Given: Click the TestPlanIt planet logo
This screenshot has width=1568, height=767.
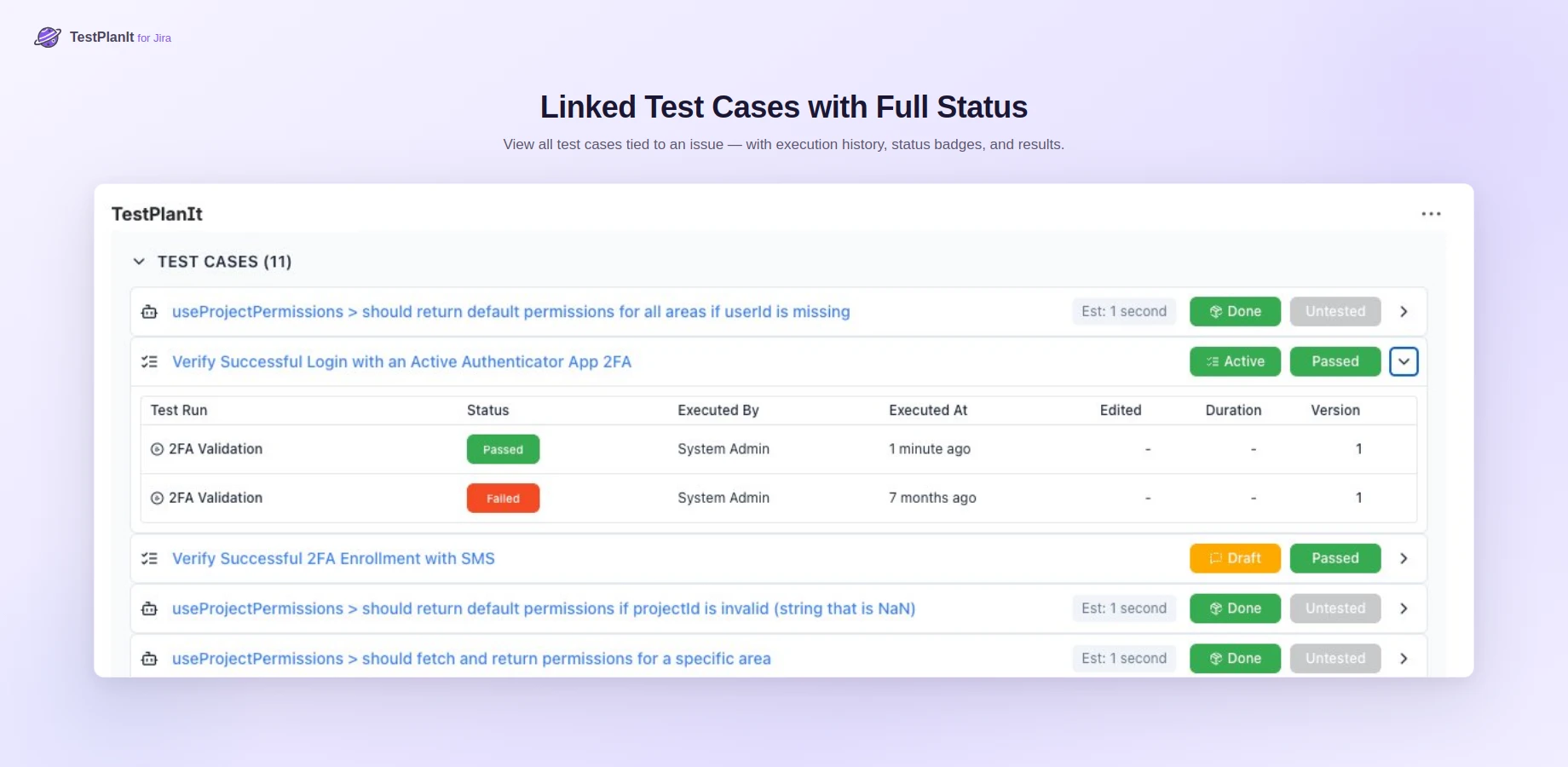Looking at the screenshot, I should [x=47, y=37].
